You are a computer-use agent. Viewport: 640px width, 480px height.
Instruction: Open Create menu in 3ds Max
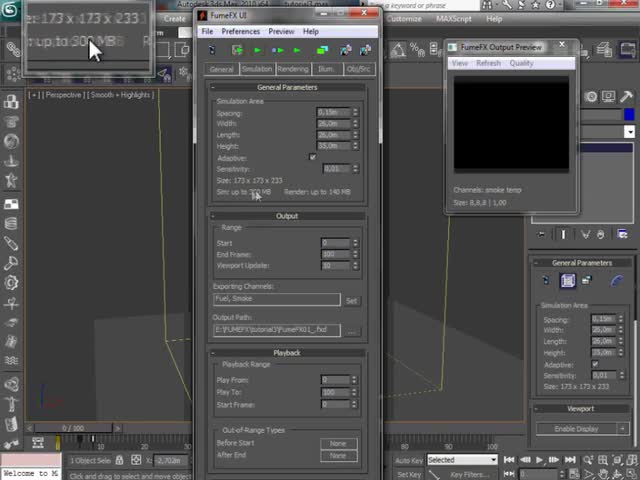pyautogui.click(x=175, y=19)
